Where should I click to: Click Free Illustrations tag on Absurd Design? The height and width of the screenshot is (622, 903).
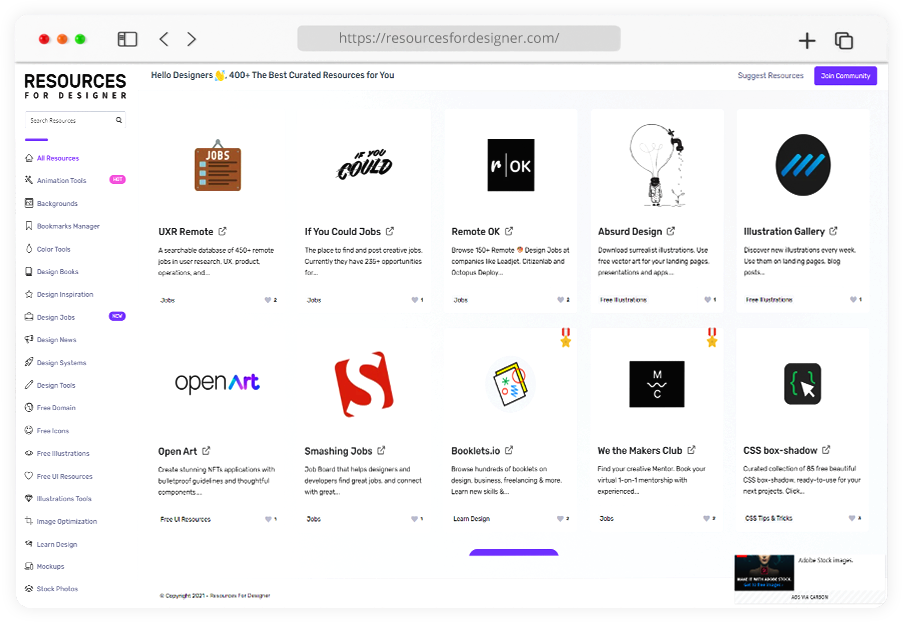624,300
